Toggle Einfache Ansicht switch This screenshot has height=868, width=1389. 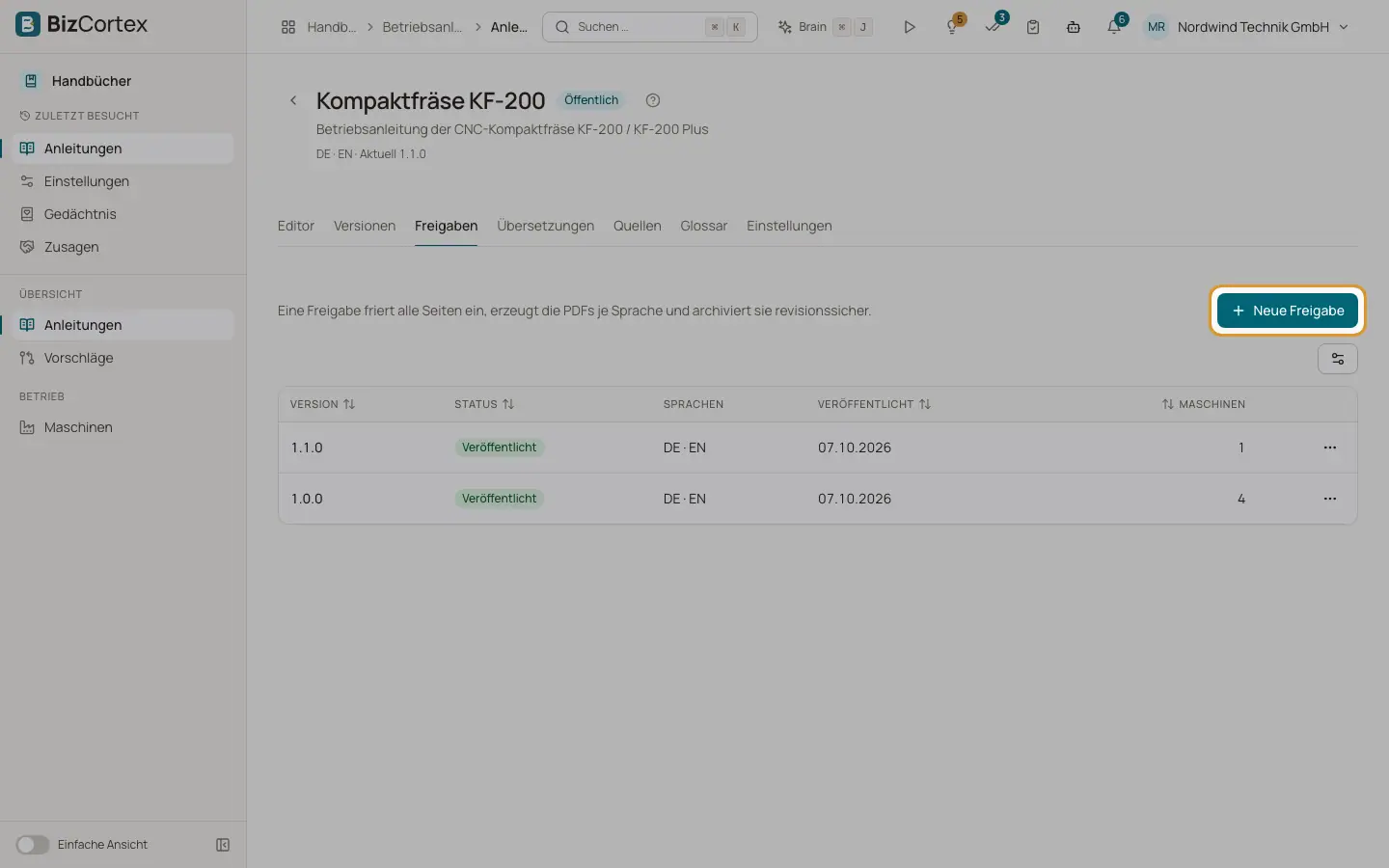point(33,845)
